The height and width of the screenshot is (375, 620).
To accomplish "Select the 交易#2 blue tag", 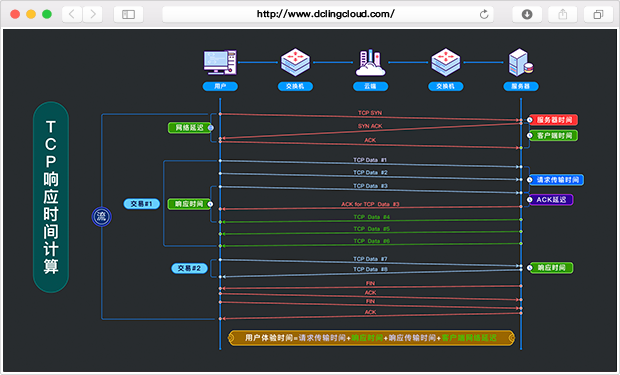I will point(189,268).
